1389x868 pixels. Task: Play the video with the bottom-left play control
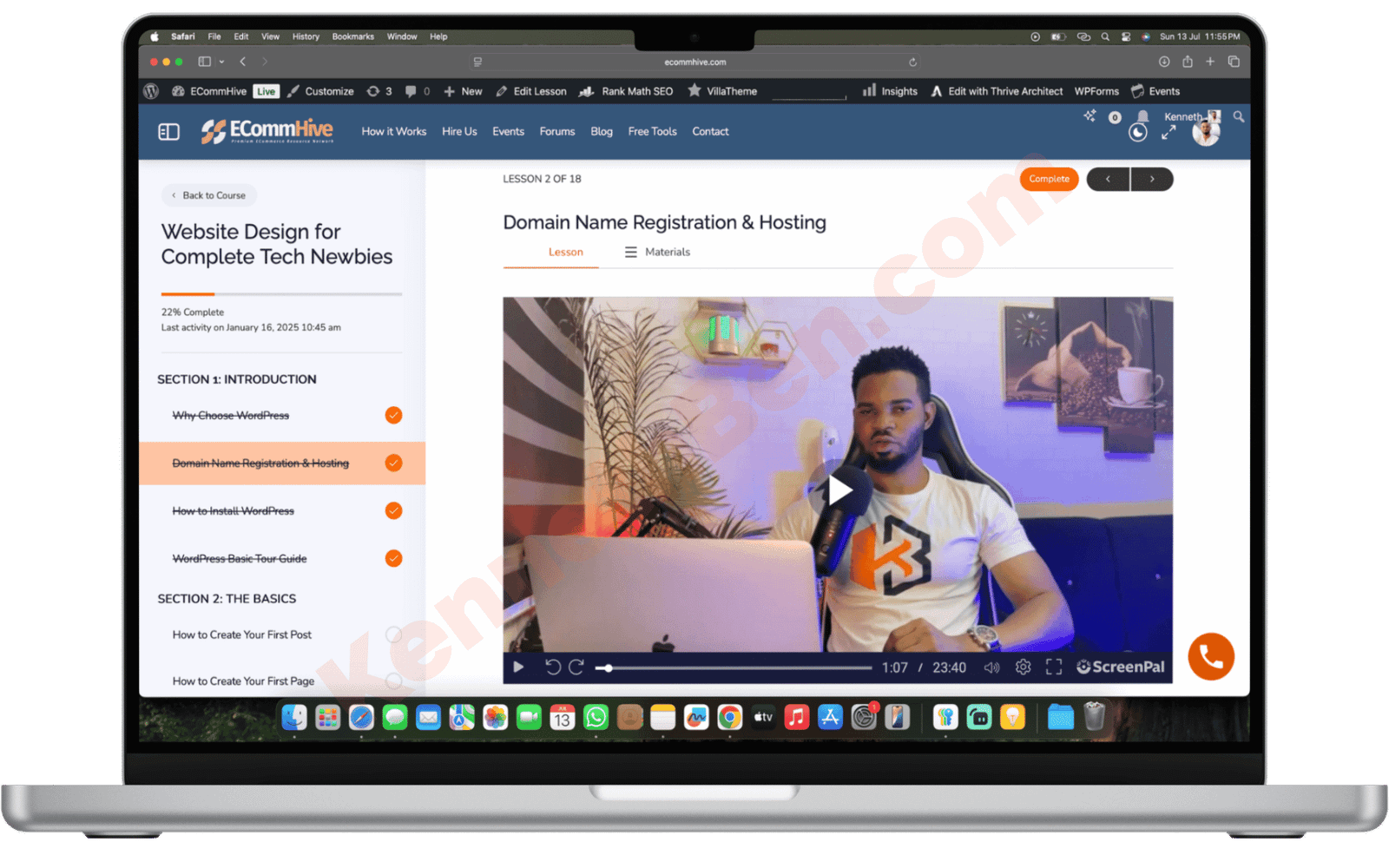pyautogui.click(x=518, y=667)
